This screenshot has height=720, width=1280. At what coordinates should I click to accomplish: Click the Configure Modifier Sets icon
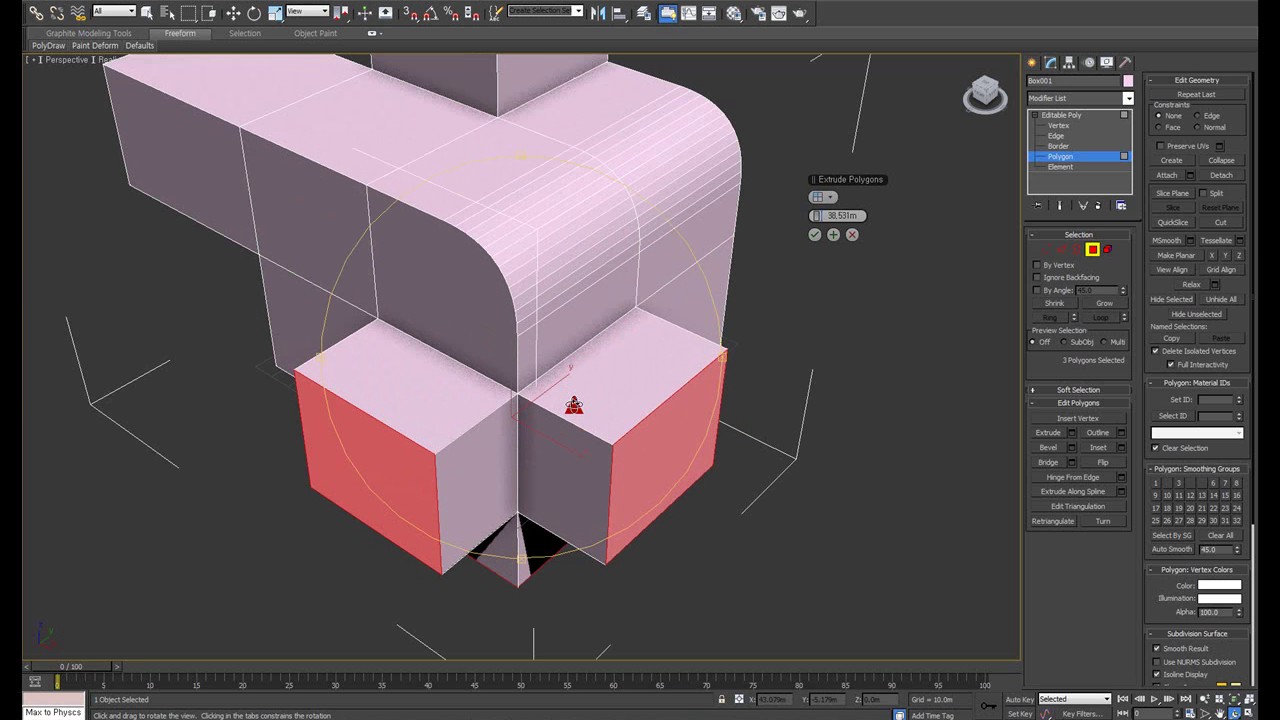pyautogui.click(x=1121, y=205)
